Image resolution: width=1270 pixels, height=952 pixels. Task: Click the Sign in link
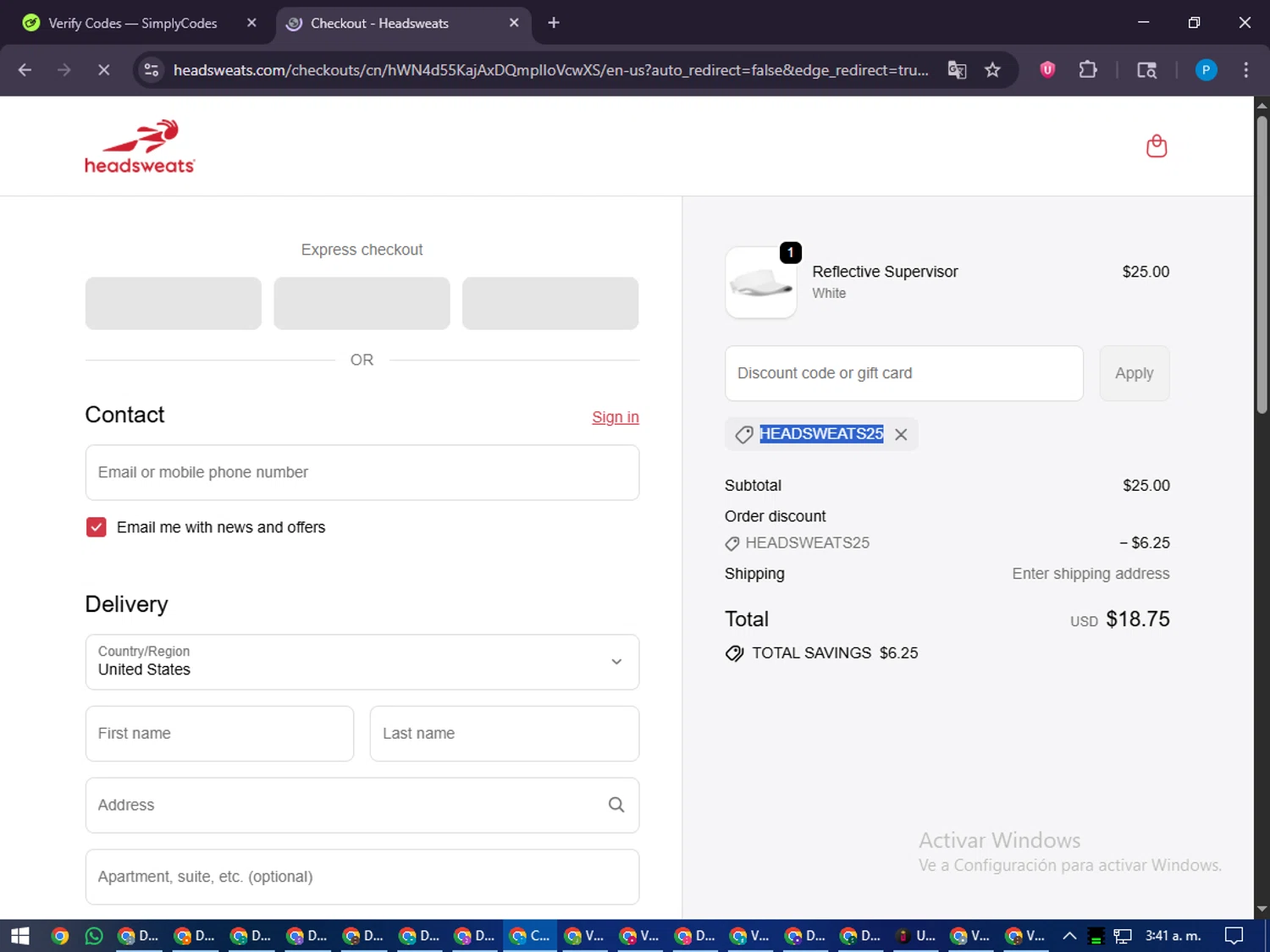[x=616, y=417]
